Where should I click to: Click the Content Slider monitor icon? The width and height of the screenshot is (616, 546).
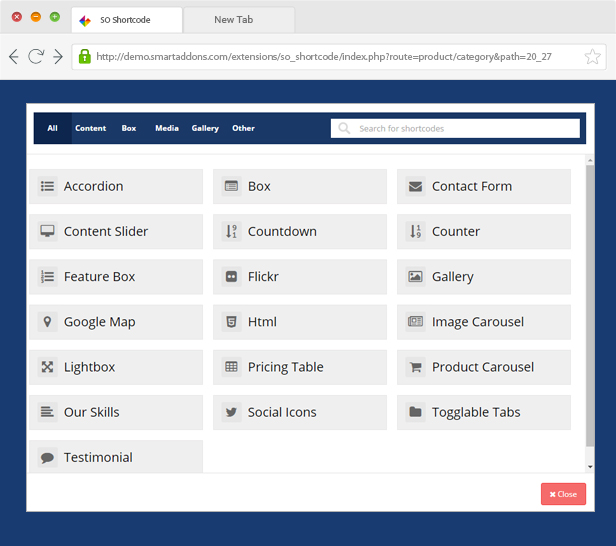coord(47,231)
